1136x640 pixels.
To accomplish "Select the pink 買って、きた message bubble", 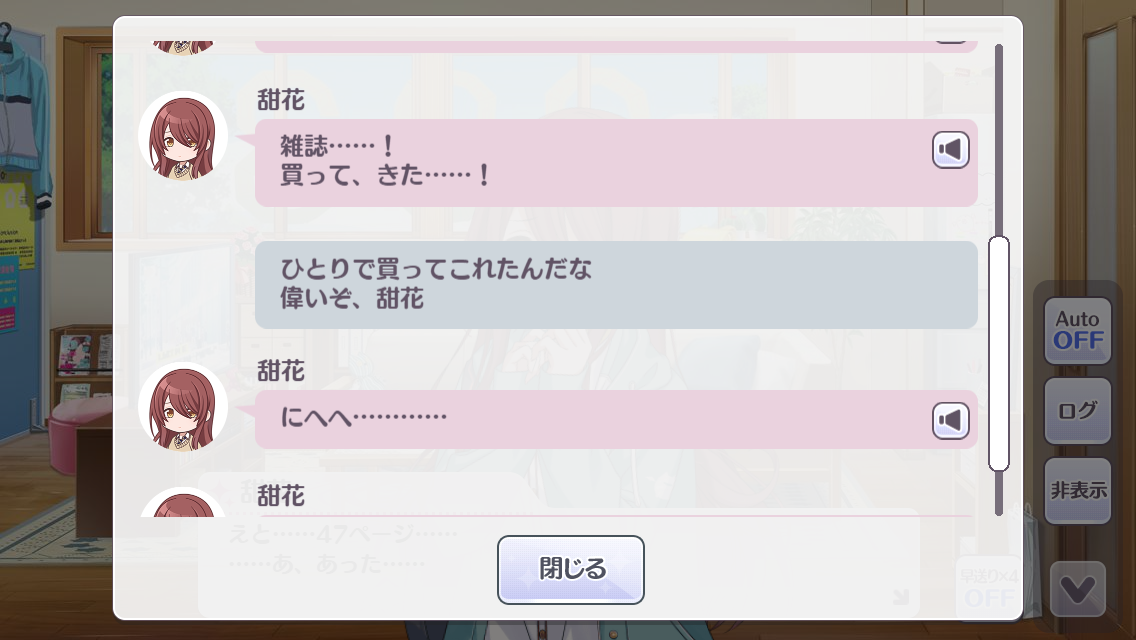I will coord(616,163).
